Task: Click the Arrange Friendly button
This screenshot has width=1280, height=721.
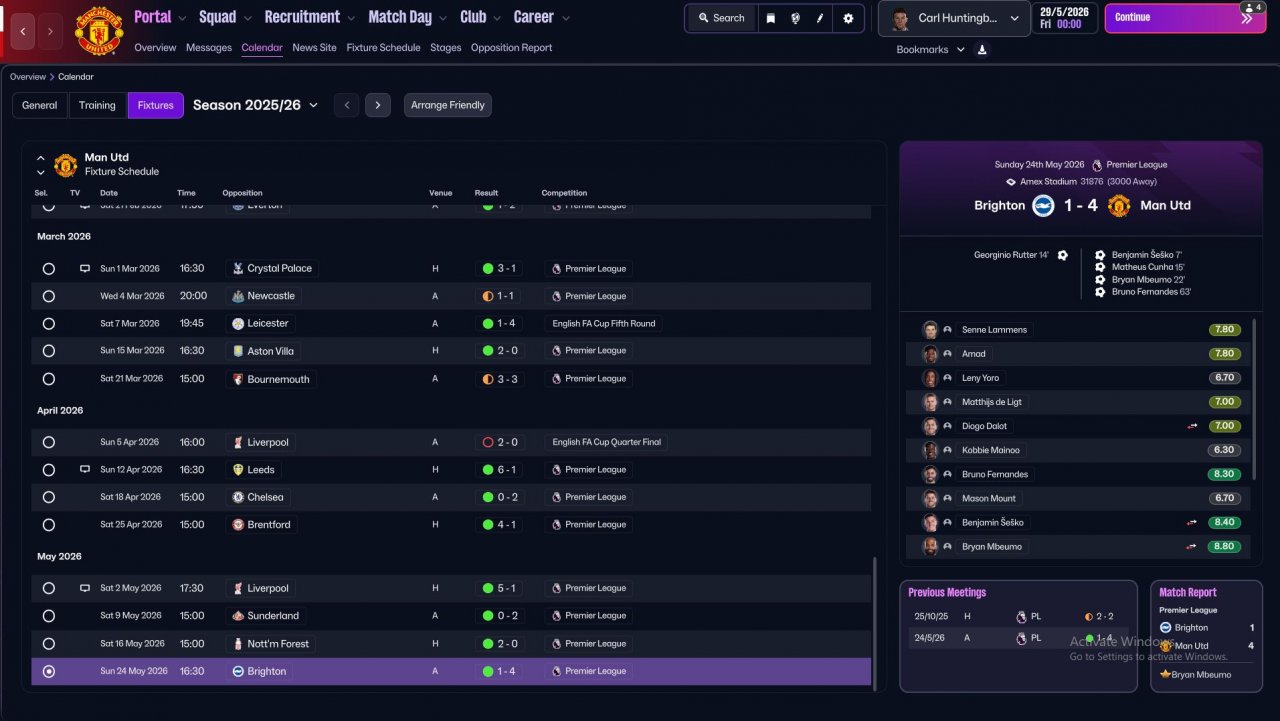Action: pyautogui.click(x=448, y=105)
